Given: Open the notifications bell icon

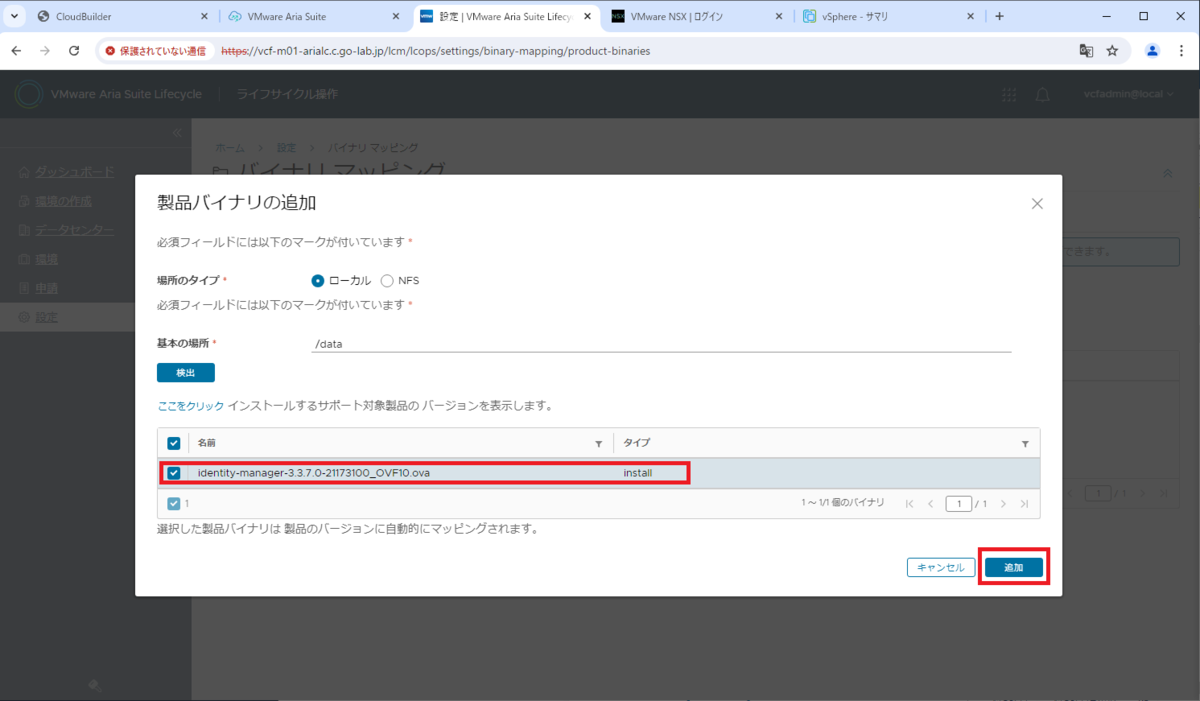Looking at the screenshot, I should 1042,94.
